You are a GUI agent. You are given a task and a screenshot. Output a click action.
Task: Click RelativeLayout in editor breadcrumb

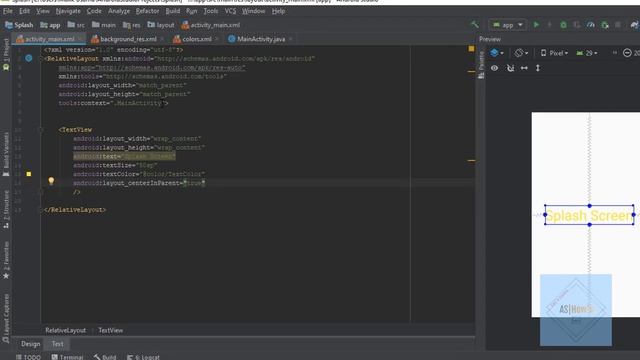click(66, 330)
